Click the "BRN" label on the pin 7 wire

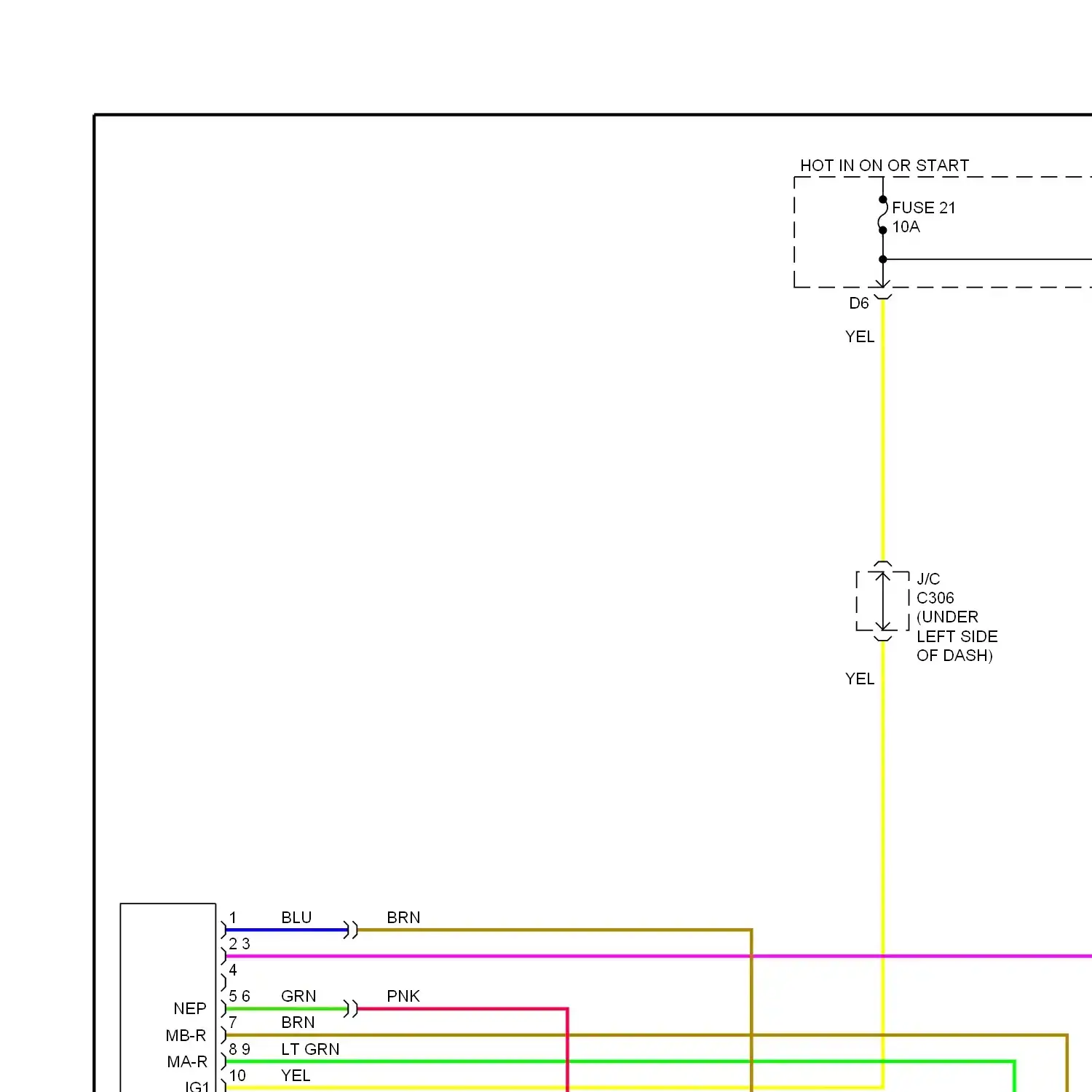(x=298, y=1023)
